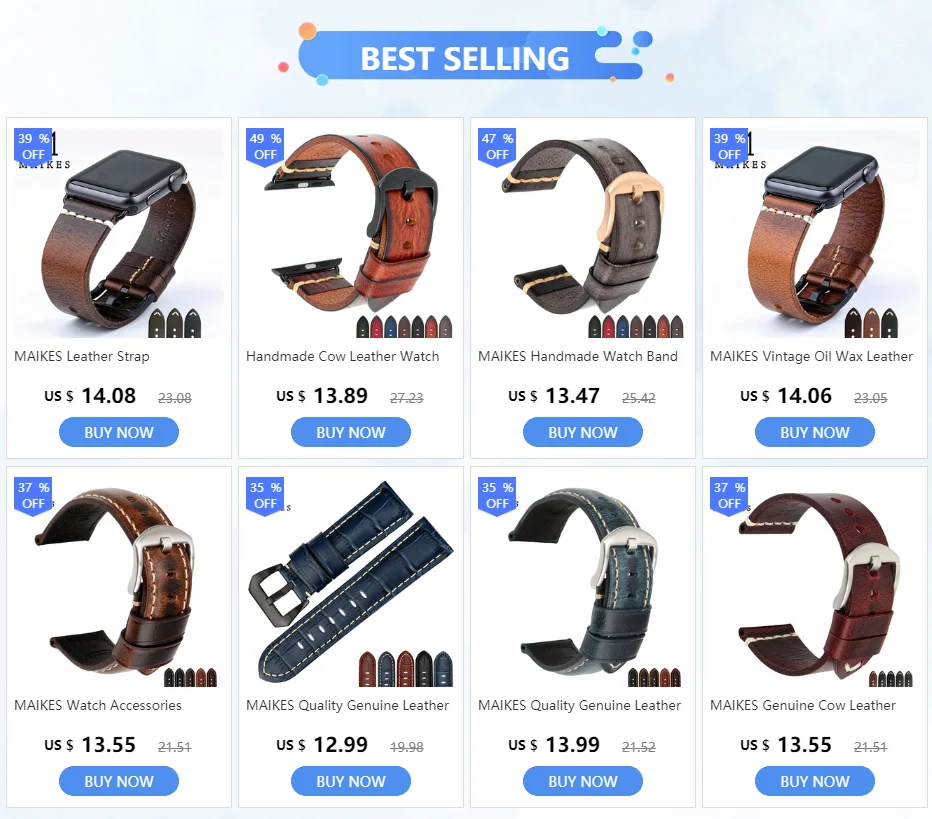Open the grey MAIKES Handmade Watch Band image
This screenshot has width=932, height=819.
point(582,232)
